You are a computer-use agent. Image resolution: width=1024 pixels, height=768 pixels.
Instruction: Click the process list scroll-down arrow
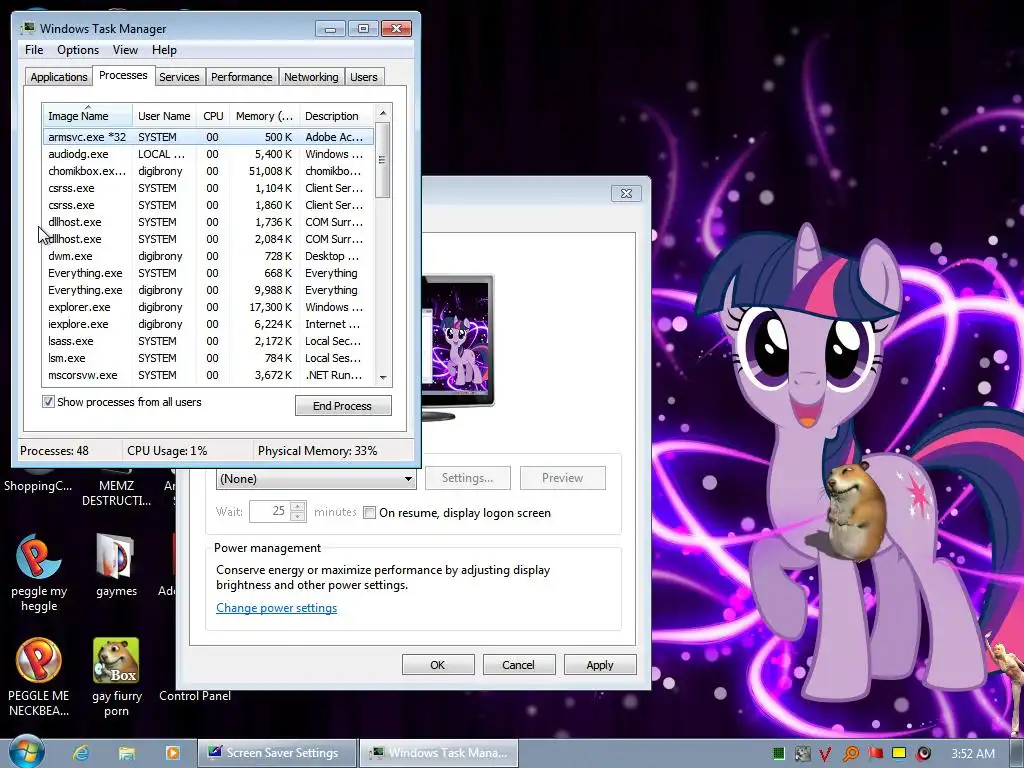pos(383,377)
